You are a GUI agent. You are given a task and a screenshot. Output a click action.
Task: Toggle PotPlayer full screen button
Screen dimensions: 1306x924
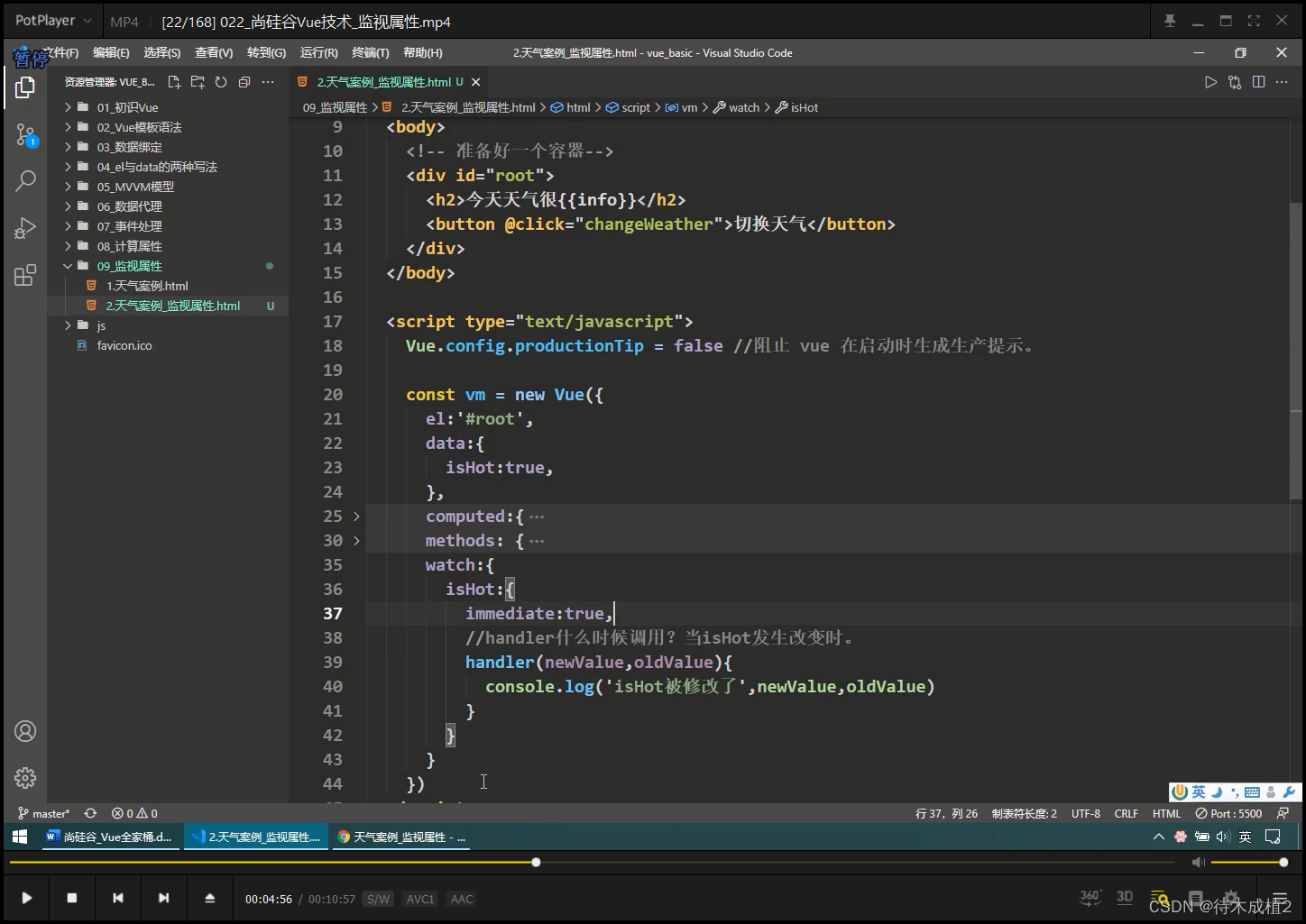pyautogui.click(x=1254, y=21)
